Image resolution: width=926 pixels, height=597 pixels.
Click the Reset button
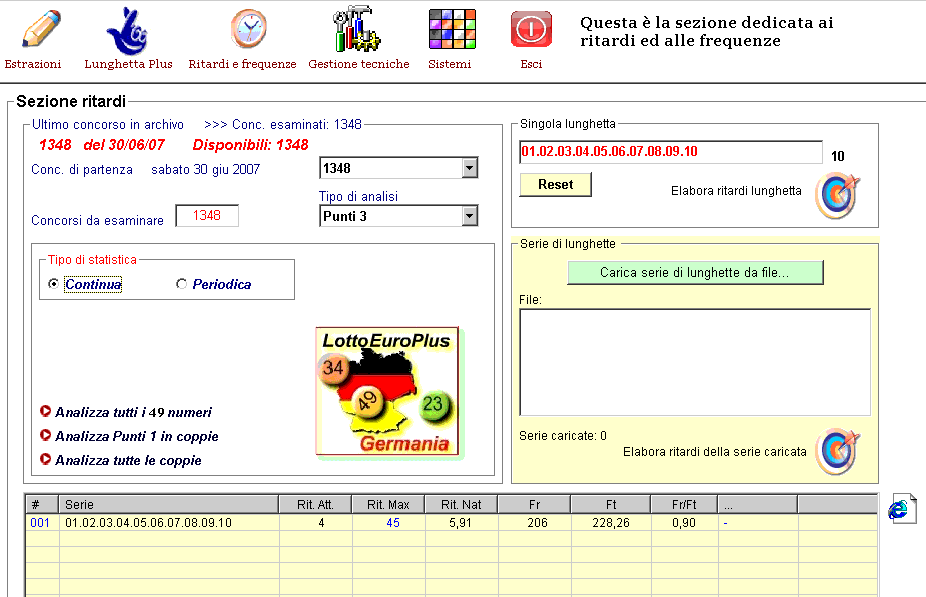coord(555,184)
